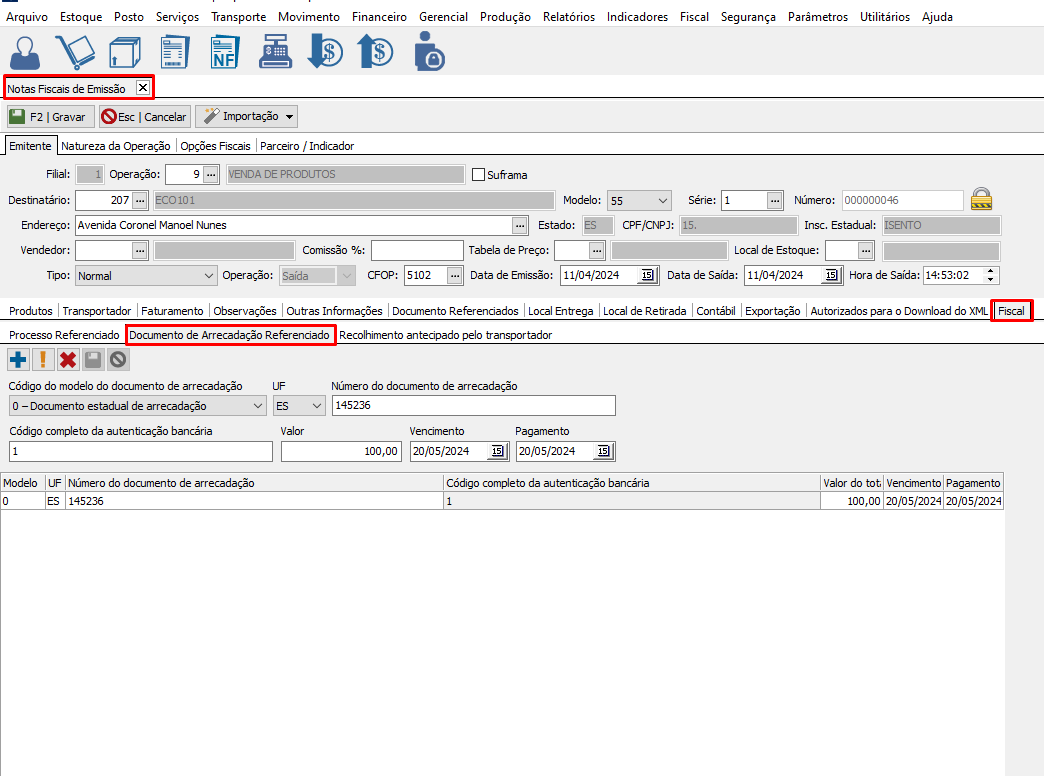Click the padlock icon beside Número
The width and height of the screenshot is (1044, 776).
tap(981, 199)
